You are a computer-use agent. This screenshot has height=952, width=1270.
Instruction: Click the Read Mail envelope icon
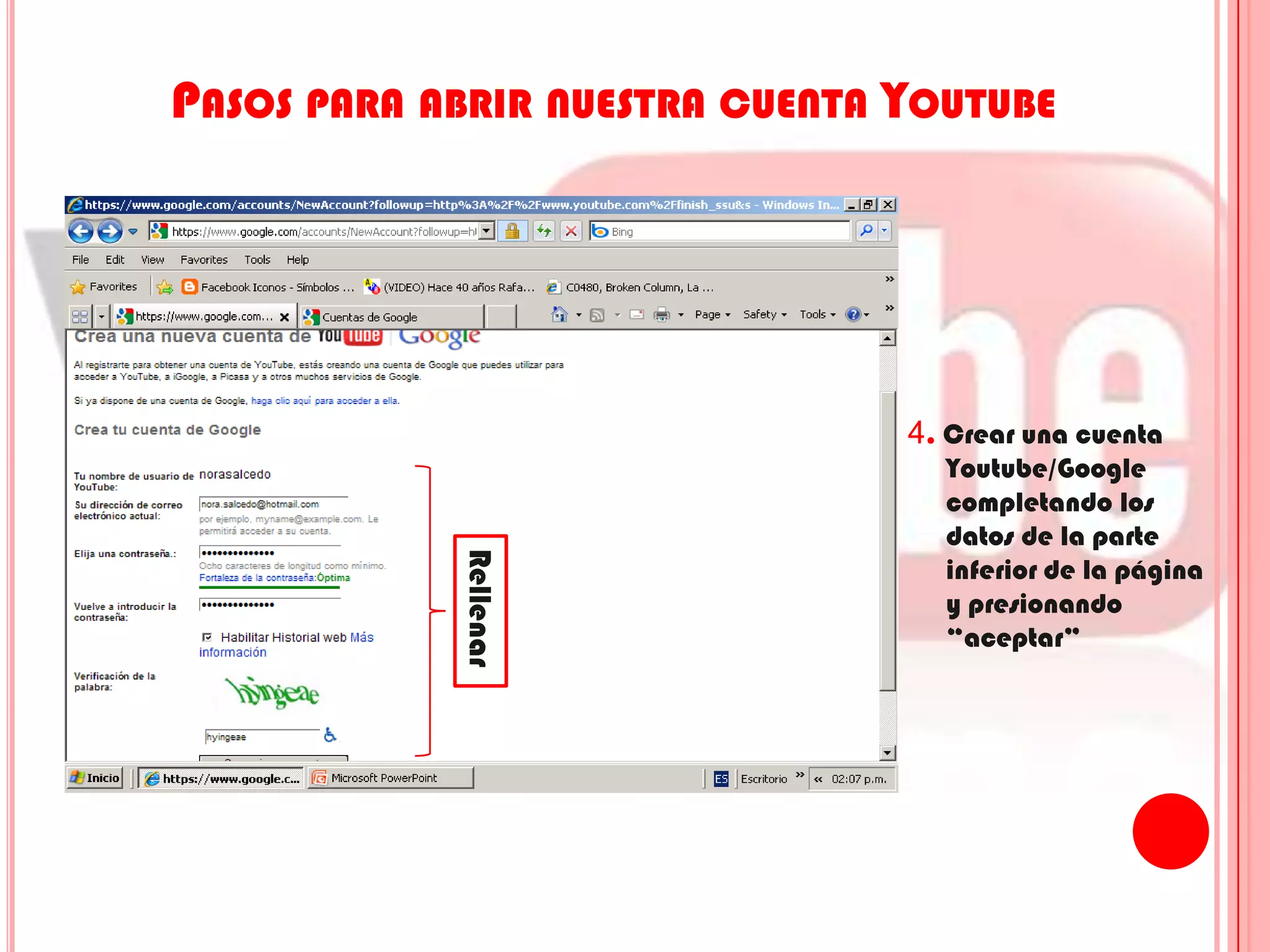point(637,314)
